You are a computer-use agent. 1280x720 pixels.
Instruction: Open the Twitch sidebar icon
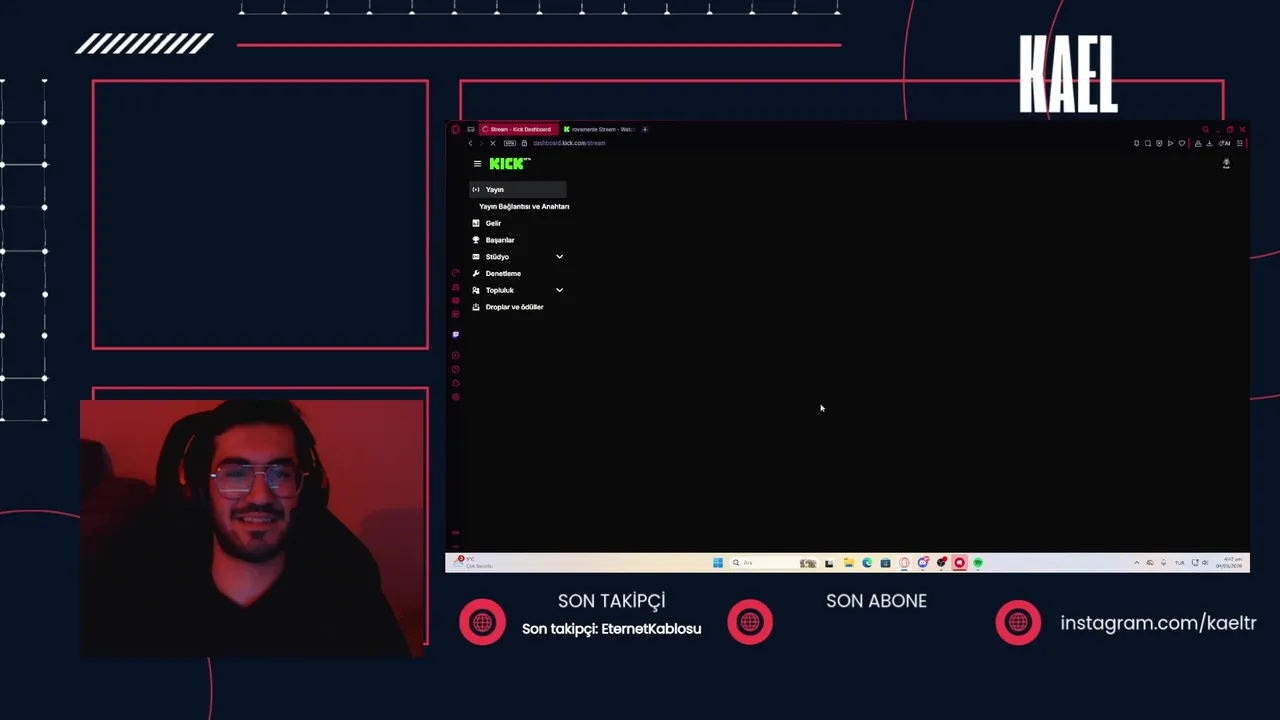(456, 334)
